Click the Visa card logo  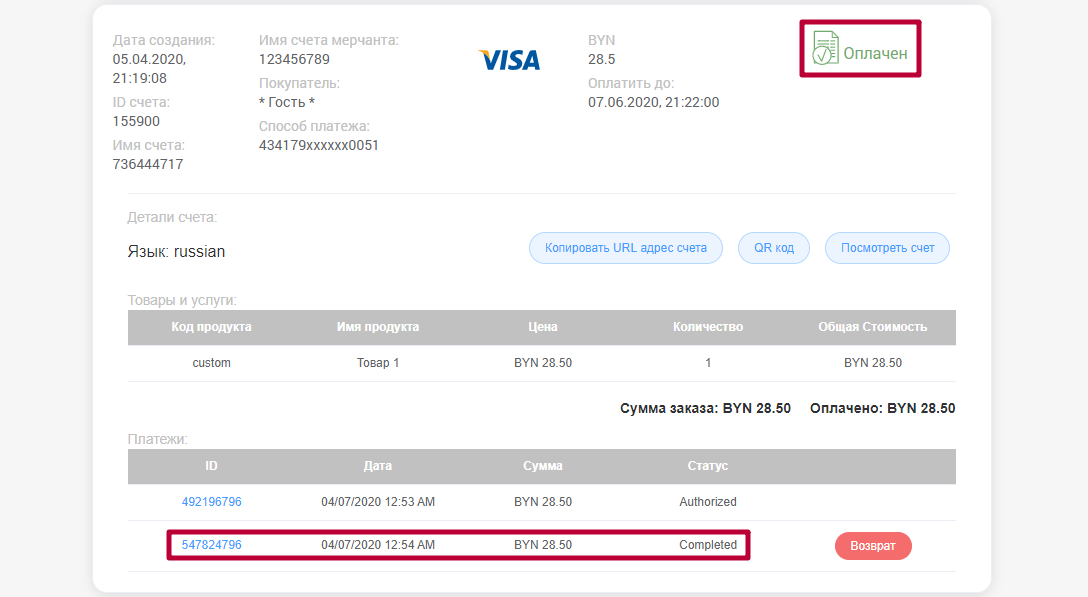(x=508, y=60)
